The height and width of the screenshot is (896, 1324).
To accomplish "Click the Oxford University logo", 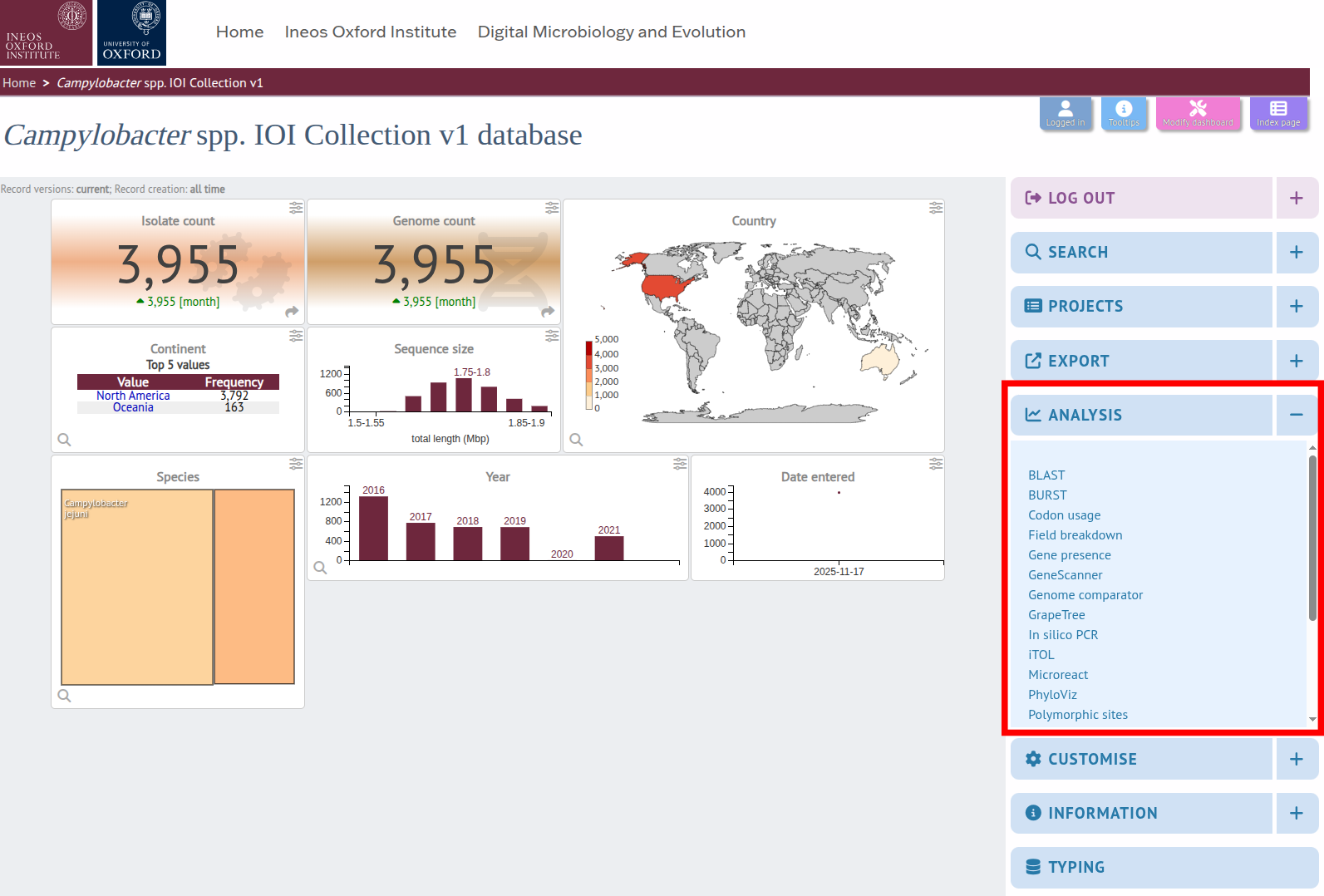I will 131,32.
